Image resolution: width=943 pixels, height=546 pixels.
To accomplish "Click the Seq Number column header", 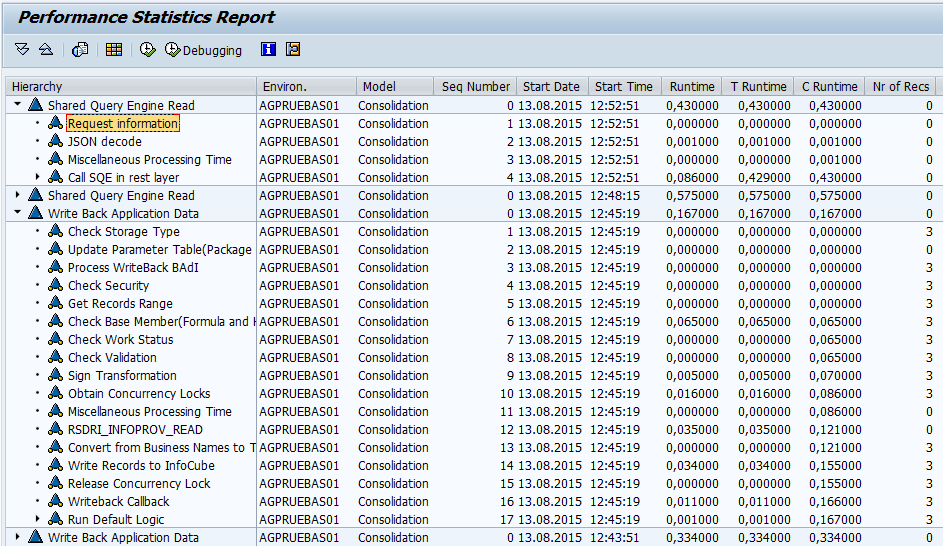I will pos(476,87).
